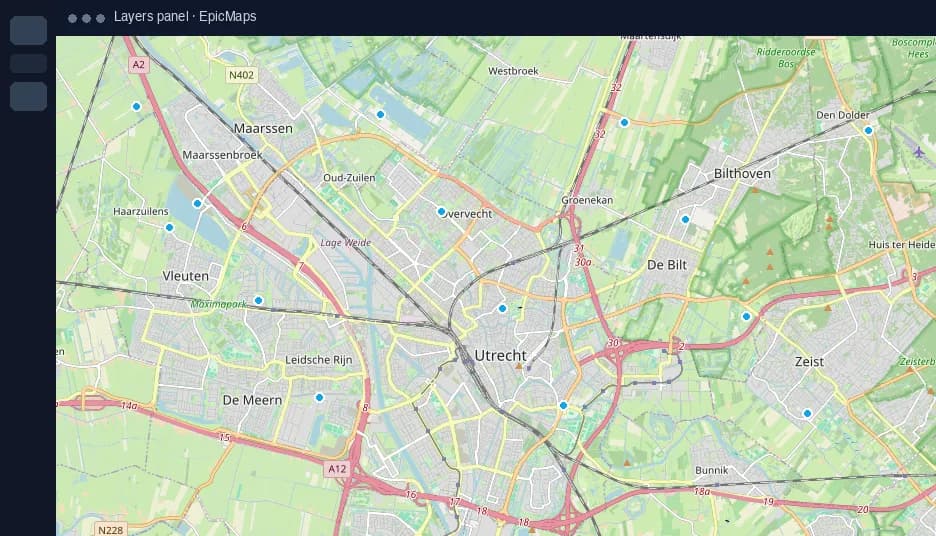This screenshot has height=536, width=936.
Task: Click the blue marker northwest of Zeist by the motorway
Action: click(x=746, y=316)
